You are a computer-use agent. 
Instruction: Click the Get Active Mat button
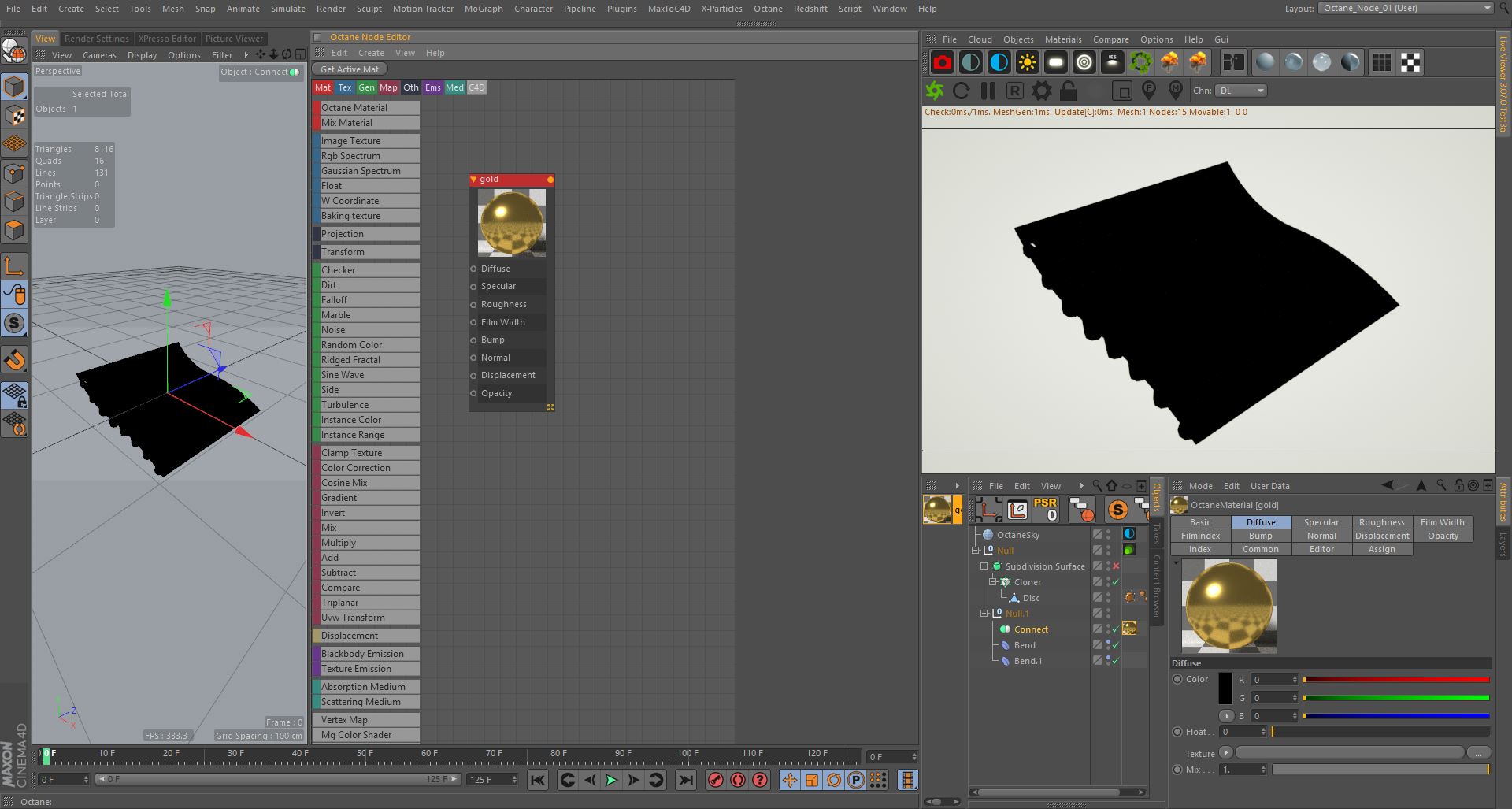click(349, 69)
